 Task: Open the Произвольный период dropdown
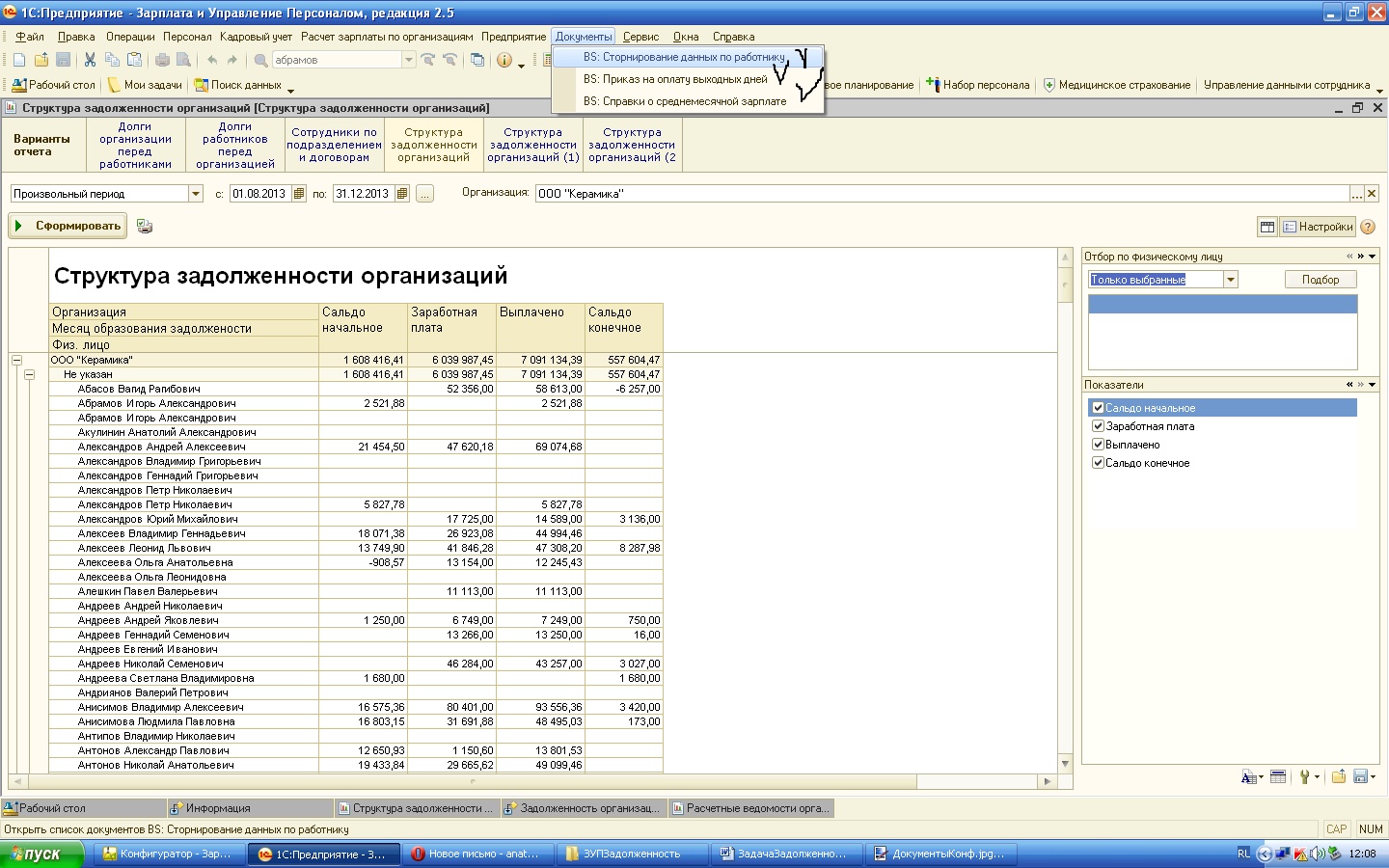click(x=196, y=194)
